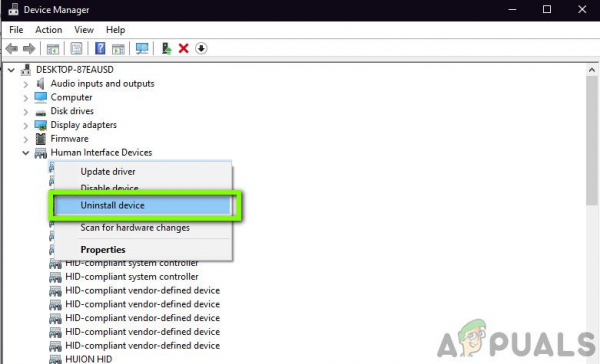This screenshot has height=364, width=600.
Task: Click the red X Uninstall device toolbar icon
Action: coord(184,49)
